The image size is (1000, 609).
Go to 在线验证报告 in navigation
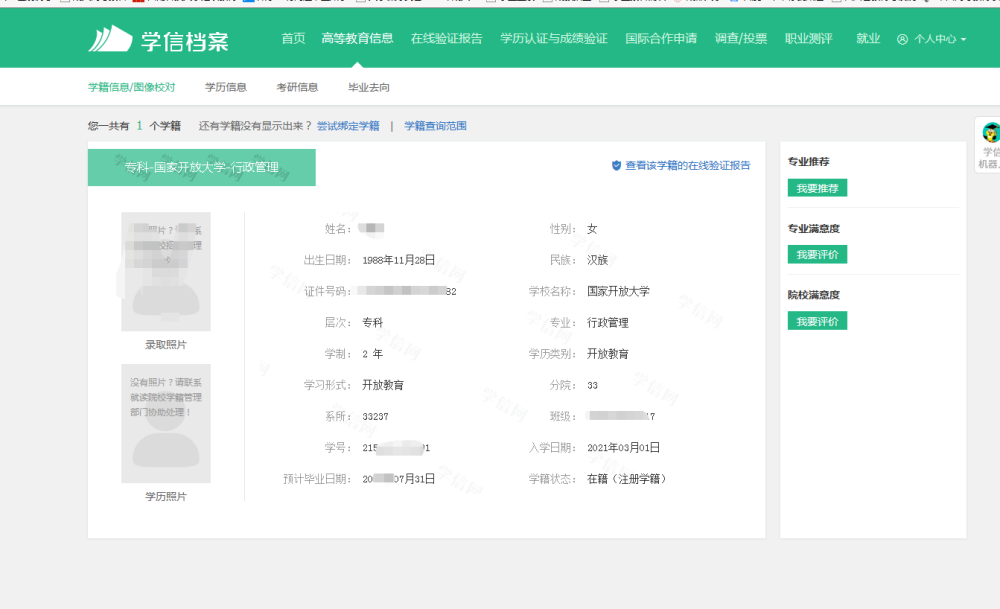(446, 39)
